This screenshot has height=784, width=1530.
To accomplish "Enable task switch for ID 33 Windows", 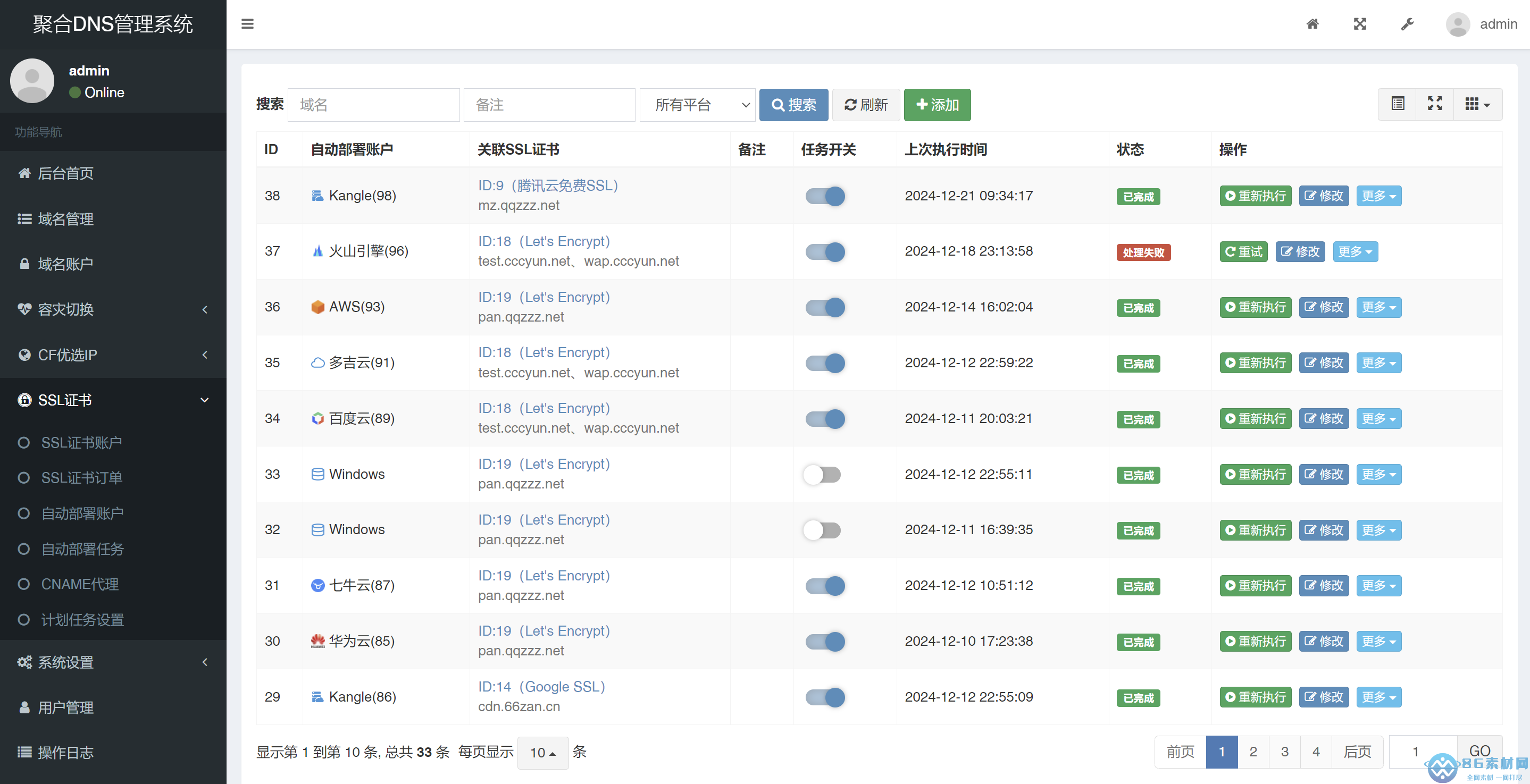I will [x=822, y=474].
